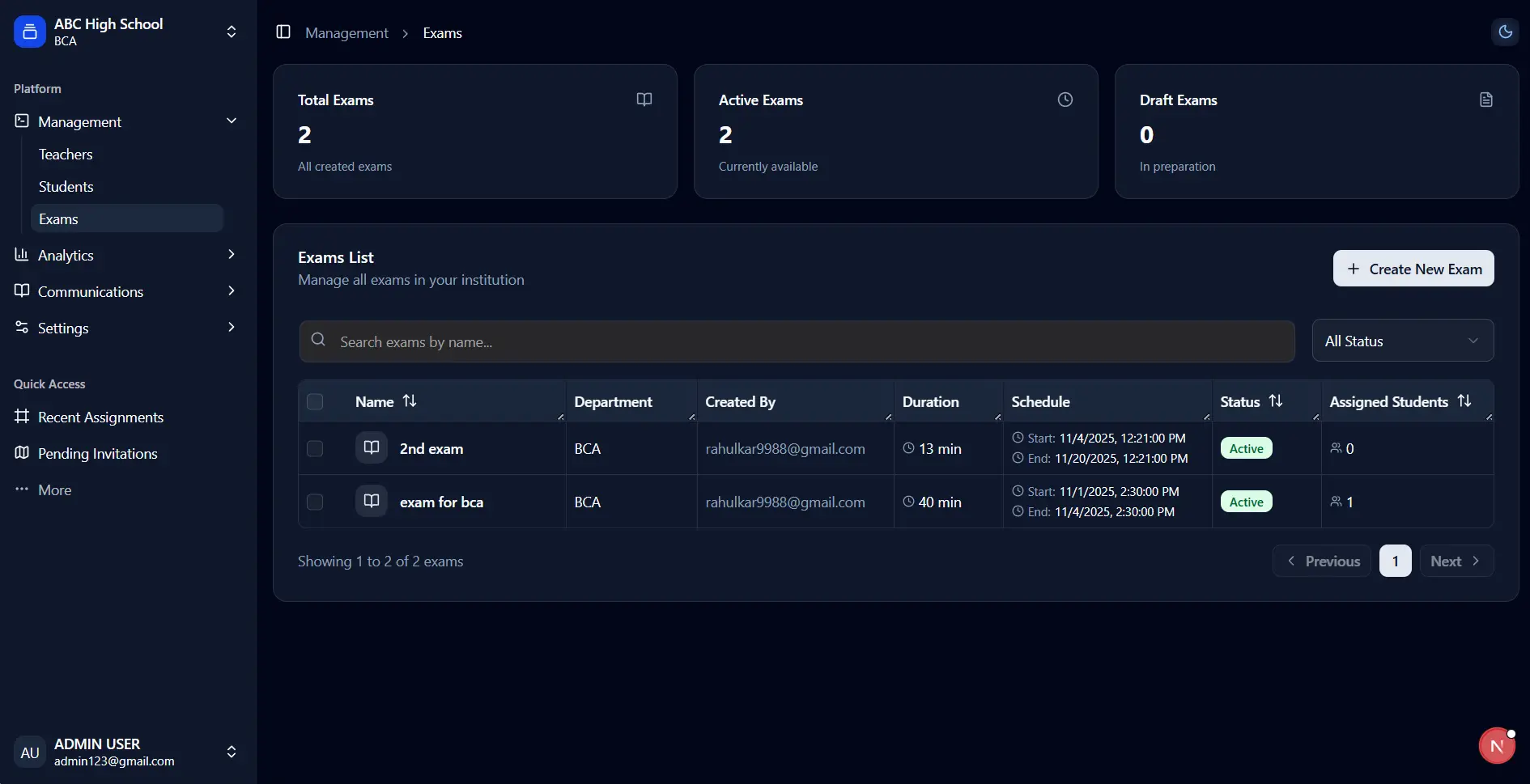
Task: Focus the Search exams by name field
Action: point(797,342)
